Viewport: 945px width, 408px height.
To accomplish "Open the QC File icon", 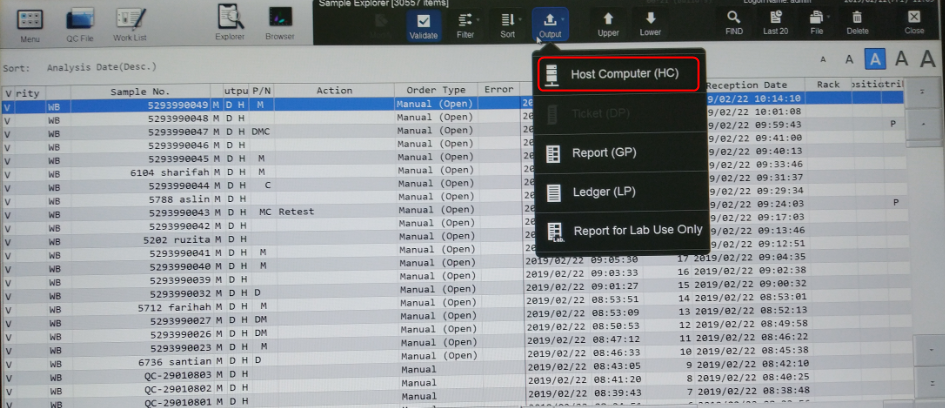I will pyautogui.click(x=80, y=23).
